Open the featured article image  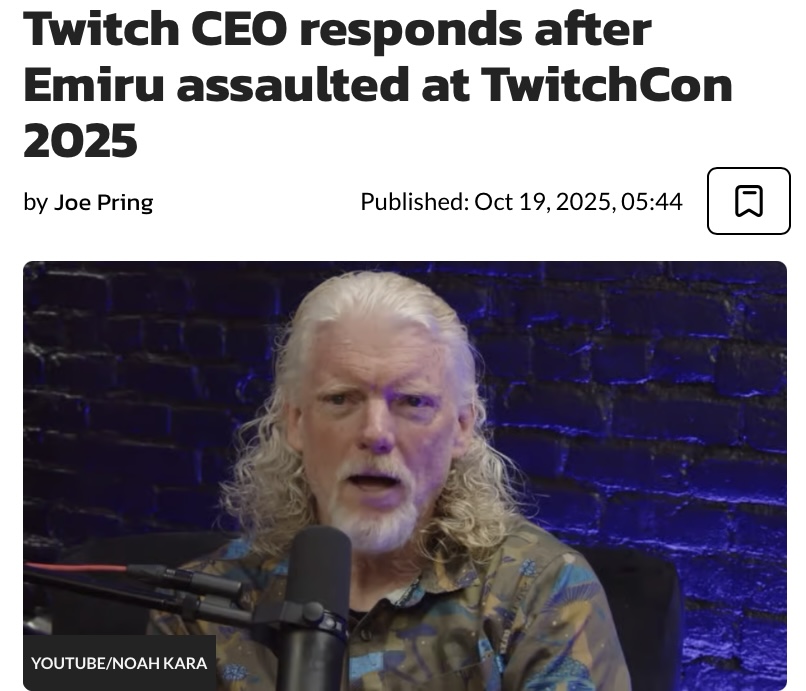coord(405,476)
